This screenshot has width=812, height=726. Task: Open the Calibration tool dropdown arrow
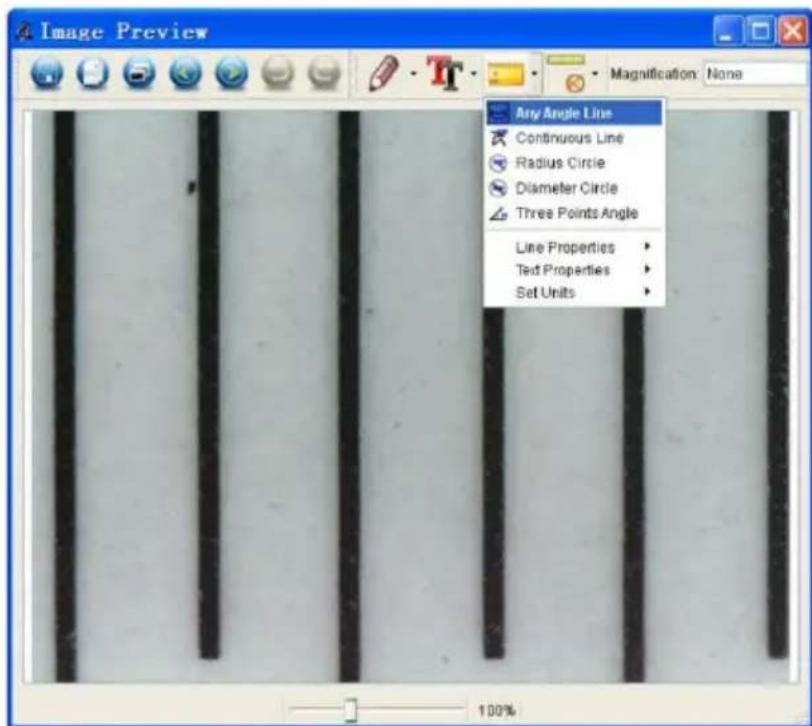595,74
